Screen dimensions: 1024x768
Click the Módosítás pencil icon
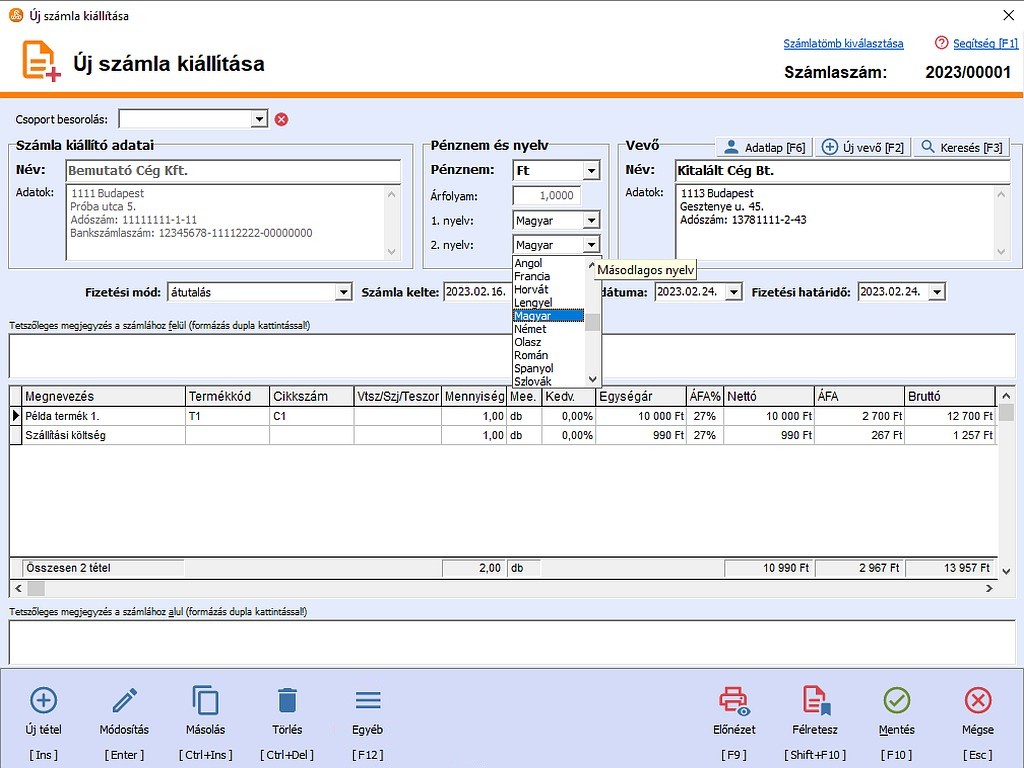coord(125,700)
